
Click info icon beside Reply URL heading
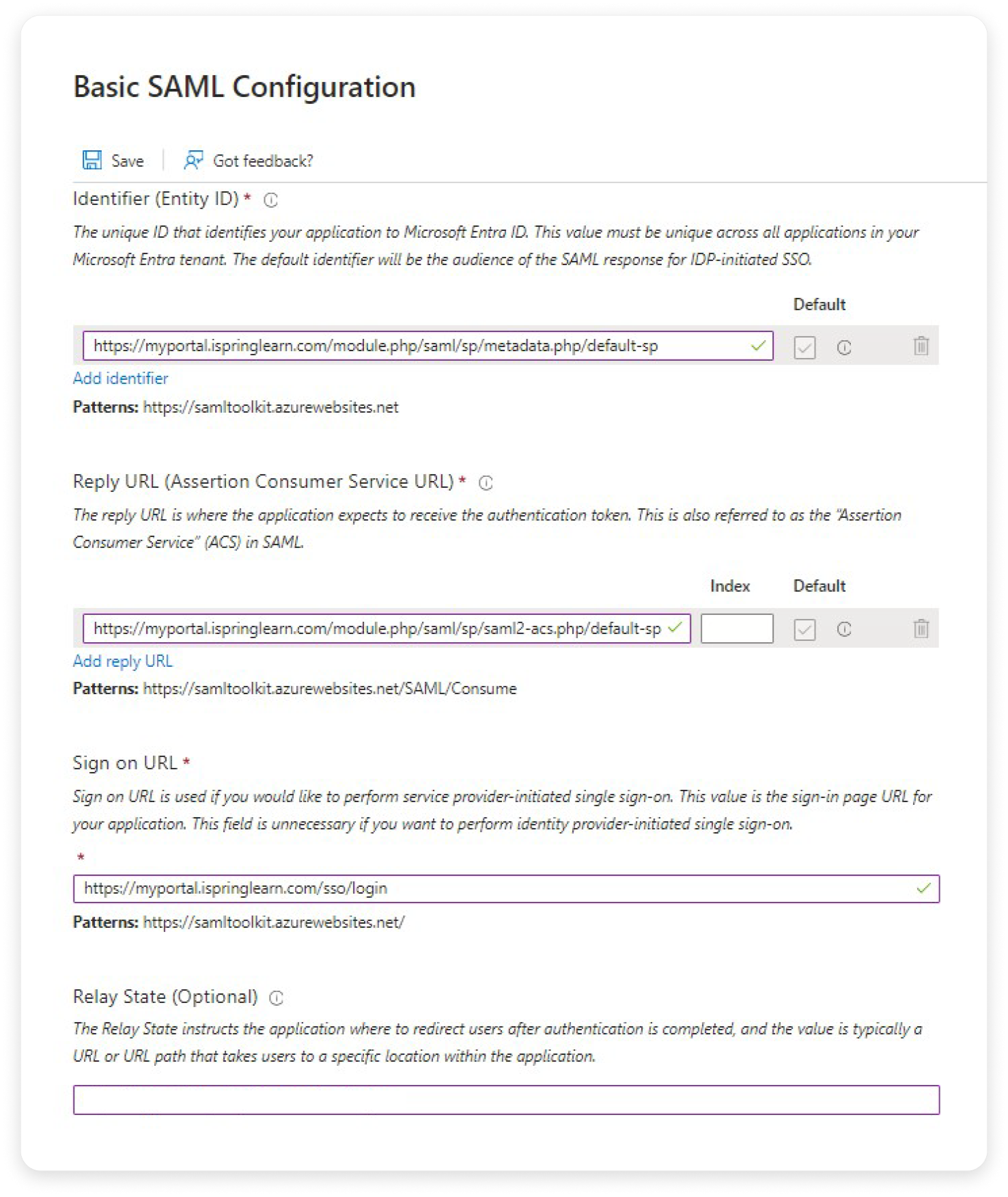(486, 483)
